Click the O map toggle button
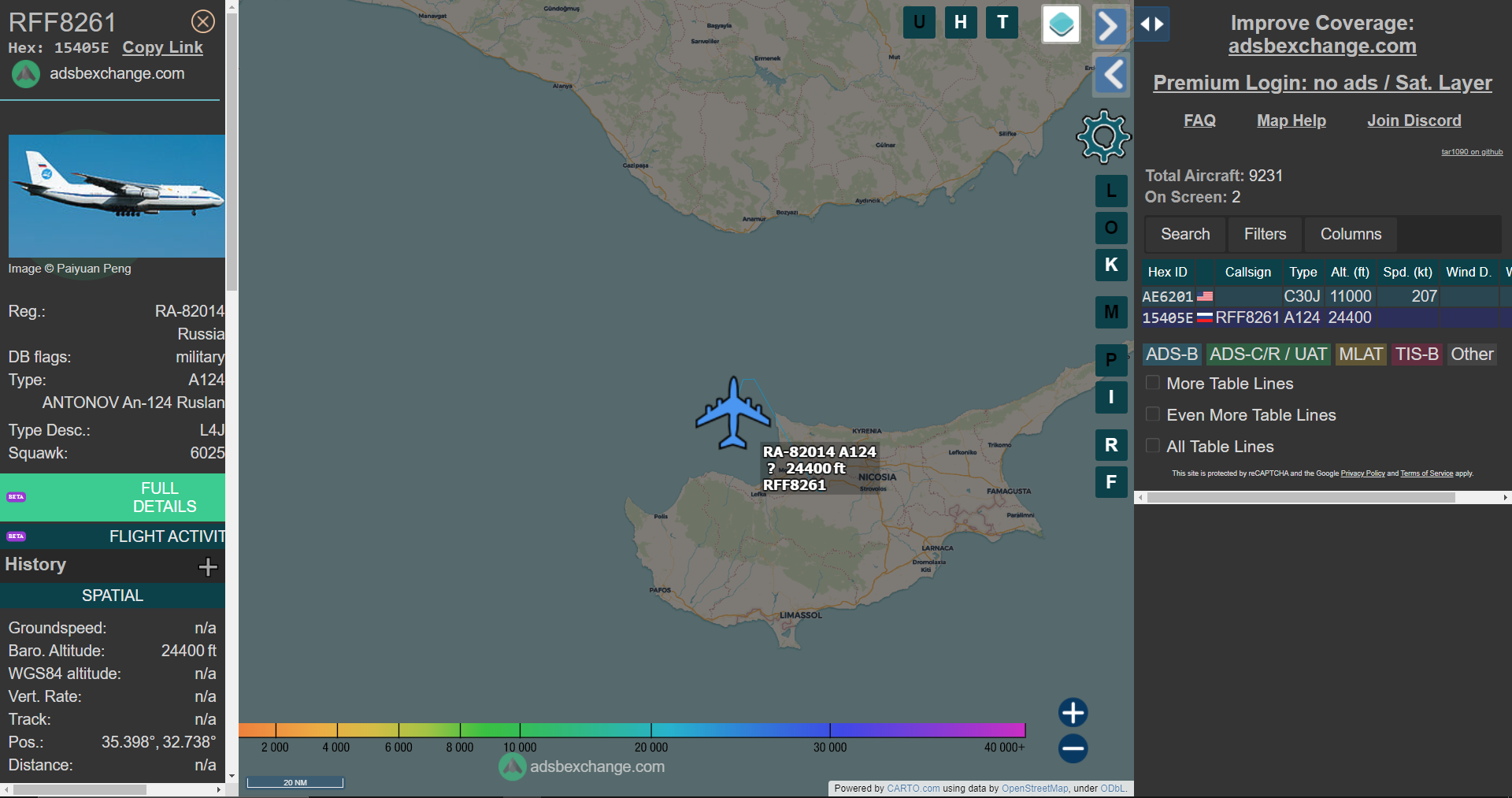This screenshot has width=1512, height=798. 1111,228
